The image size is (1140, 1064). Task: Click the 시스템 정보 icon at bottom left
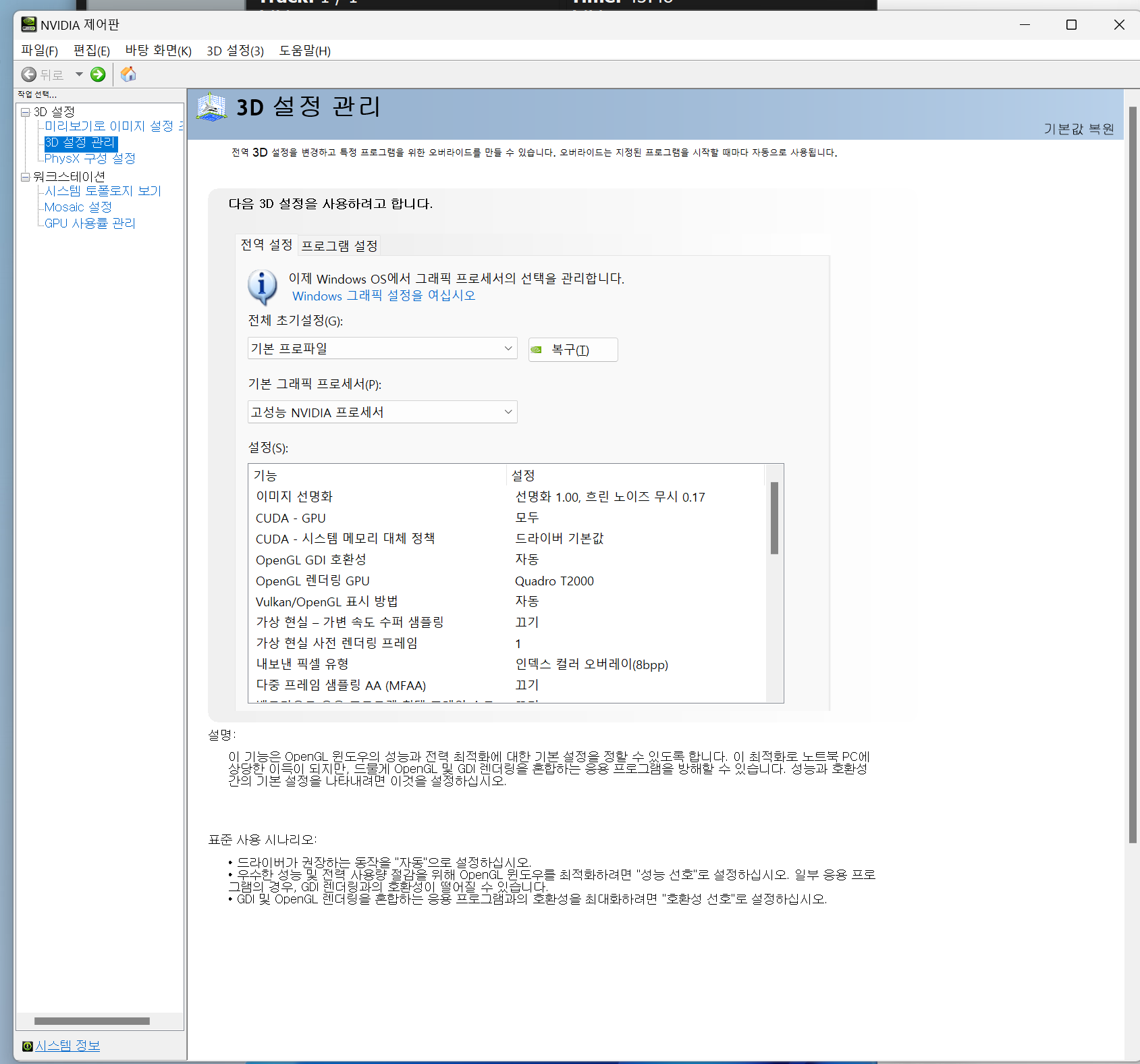28,1046
